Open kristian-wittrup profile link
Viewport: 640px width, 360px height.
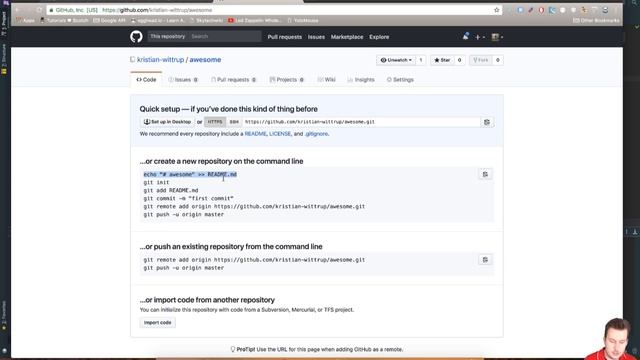(x=160, y=60)
